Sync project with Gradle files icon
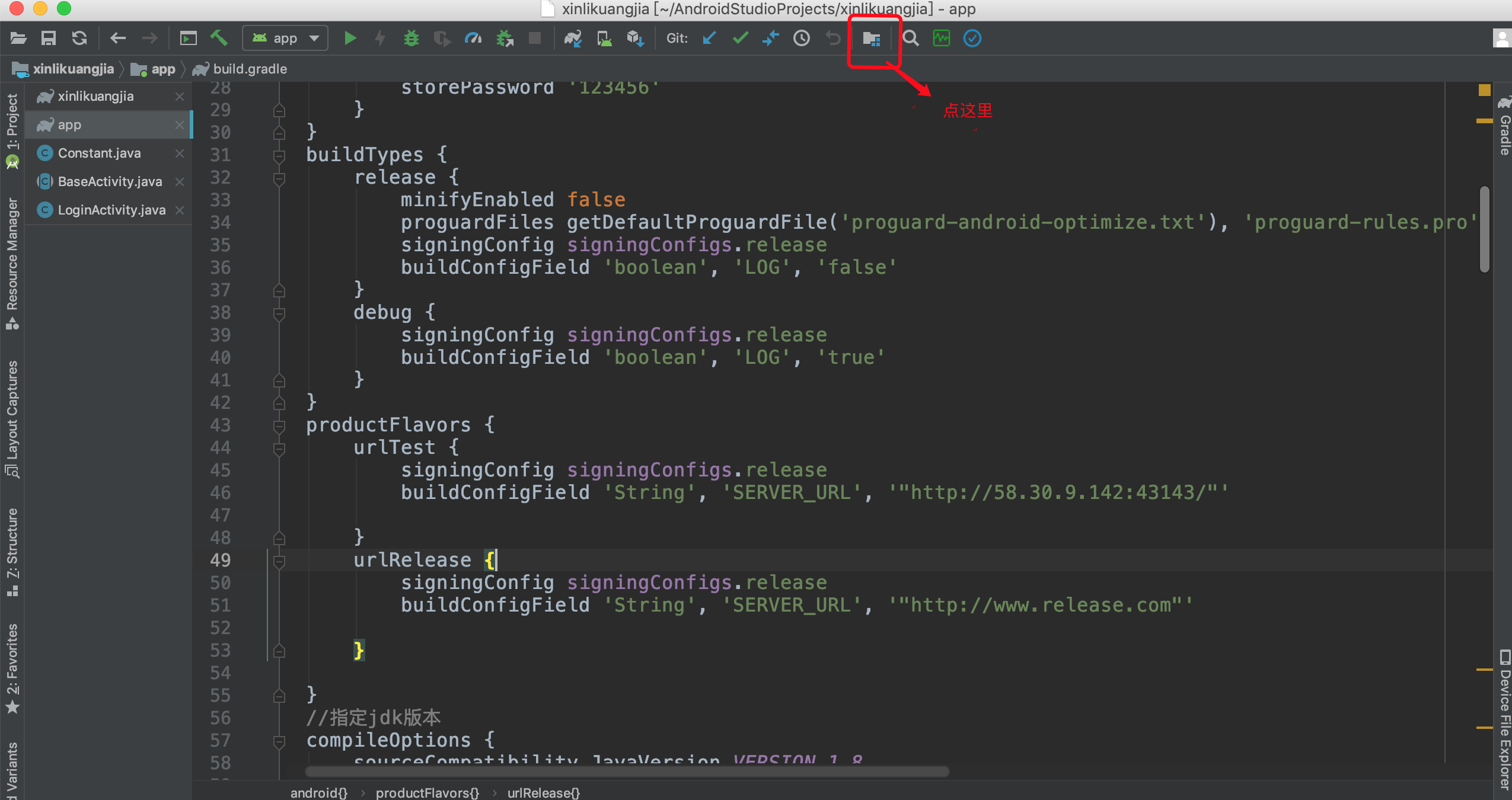1512x800 pixels. coord(573,39)
